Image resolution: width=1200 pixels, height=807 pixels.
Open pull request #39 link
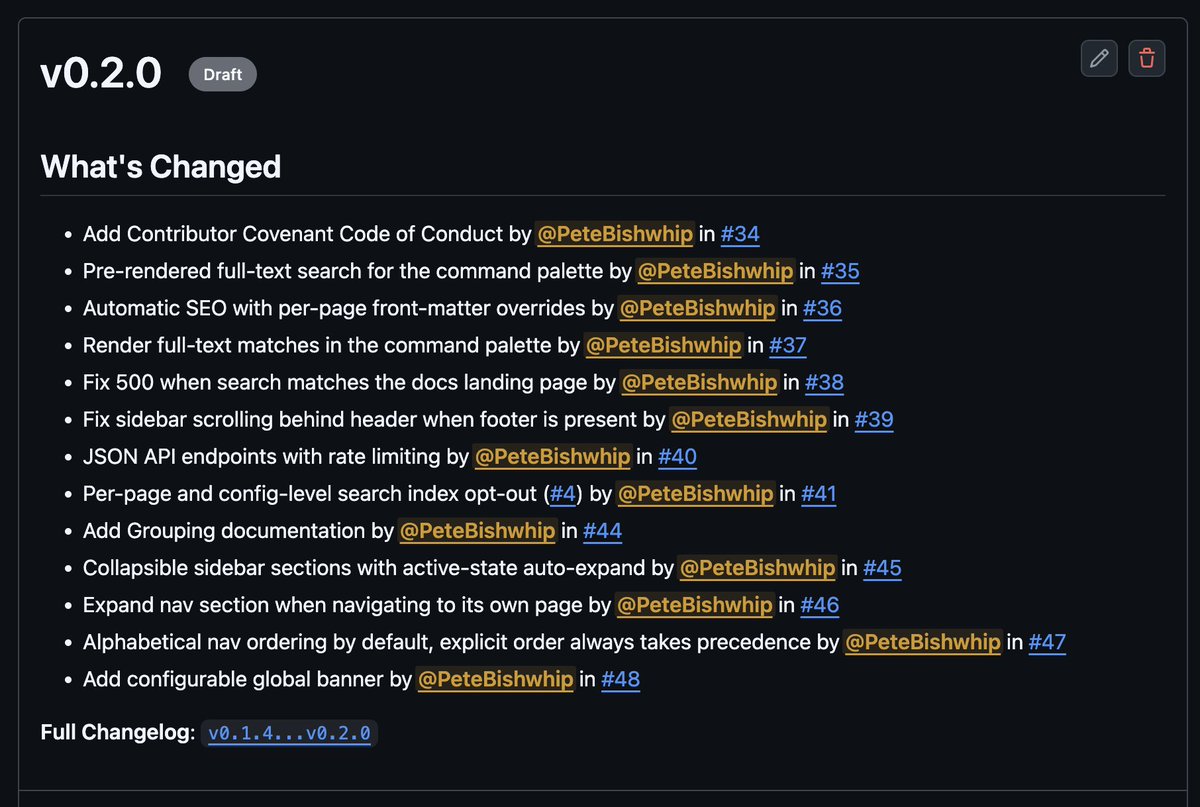pos(874,419)
